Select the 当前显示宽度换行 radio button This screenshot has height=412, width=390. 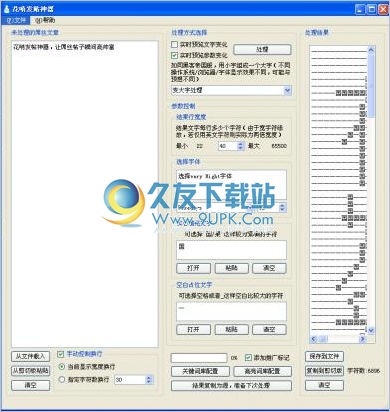pos(62,367)
